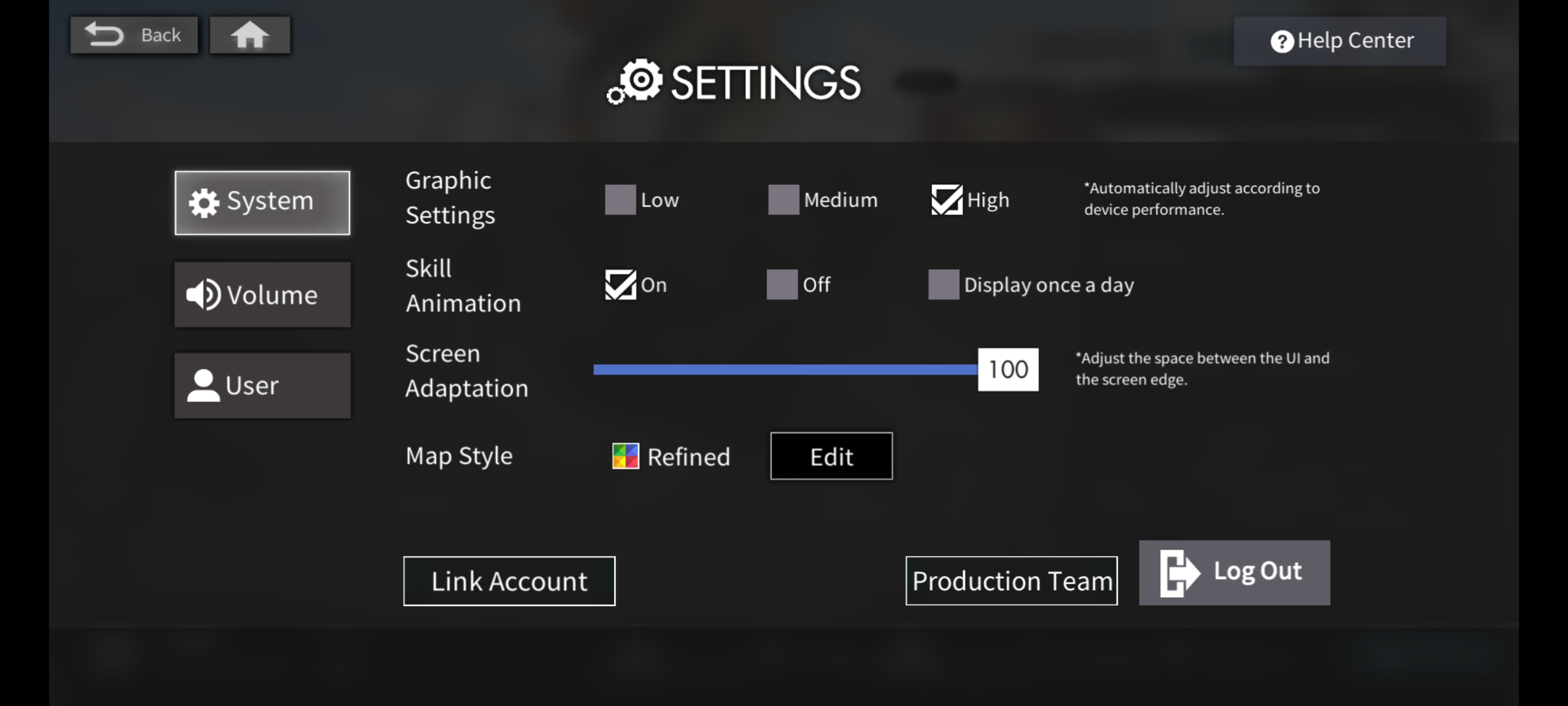Enable the High graphic settings checkbox
The height and width of the screenshot is (706, 1568).
(945, 199)
